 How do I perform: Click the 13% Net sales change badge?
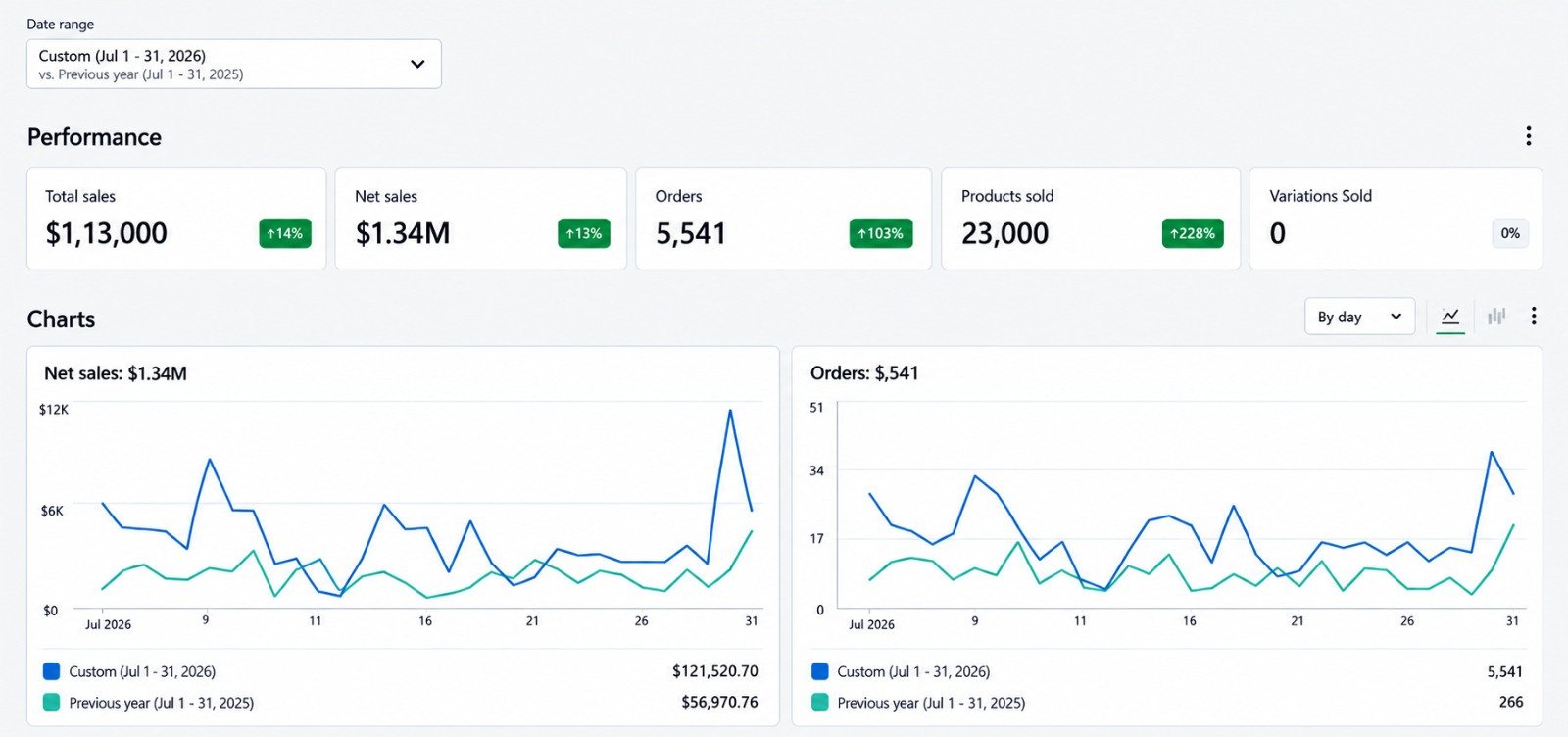(x=584, y=233)
